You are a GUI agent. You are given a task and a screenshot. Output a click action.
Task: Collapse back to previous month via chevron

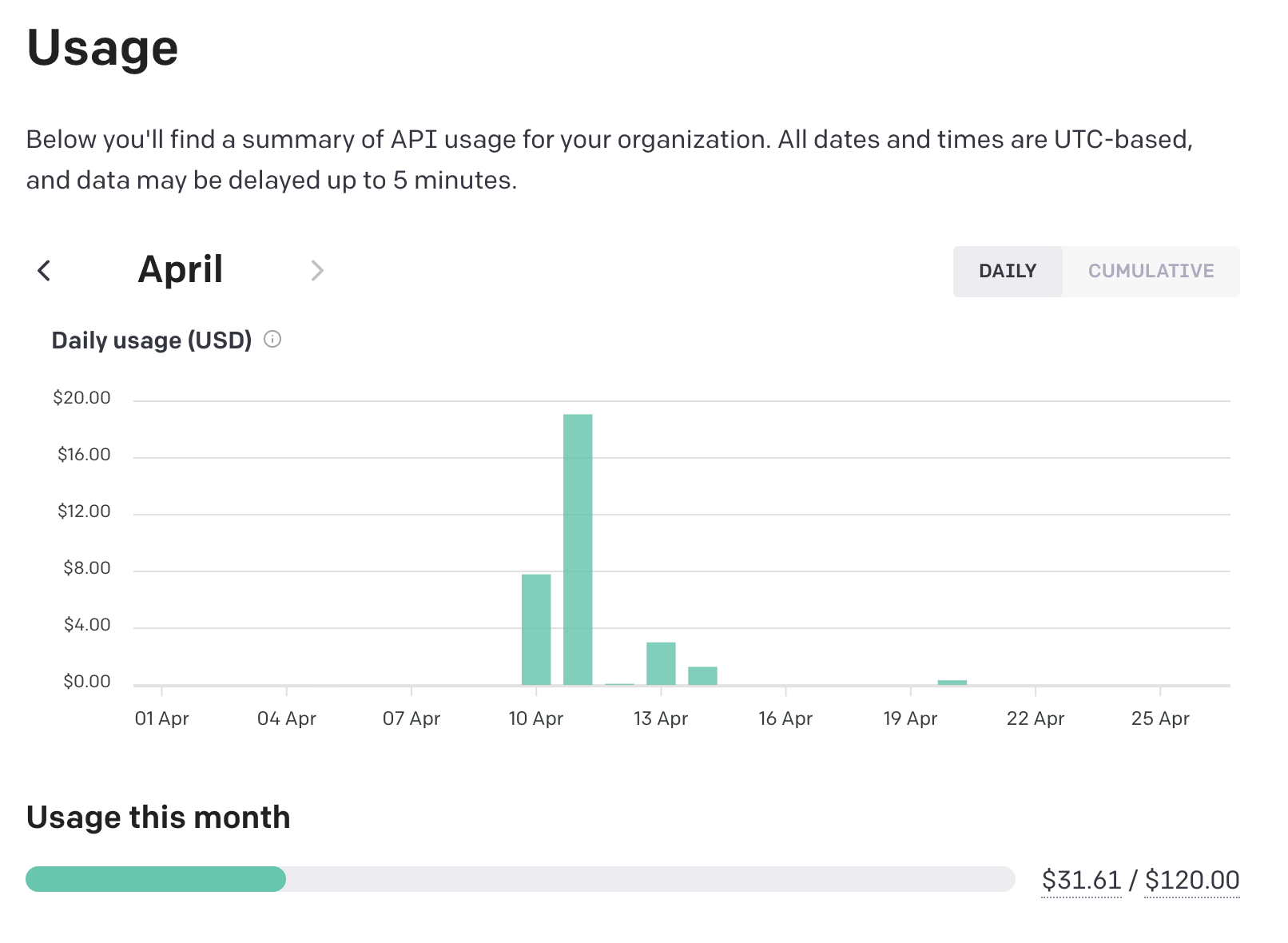[45, 271]
